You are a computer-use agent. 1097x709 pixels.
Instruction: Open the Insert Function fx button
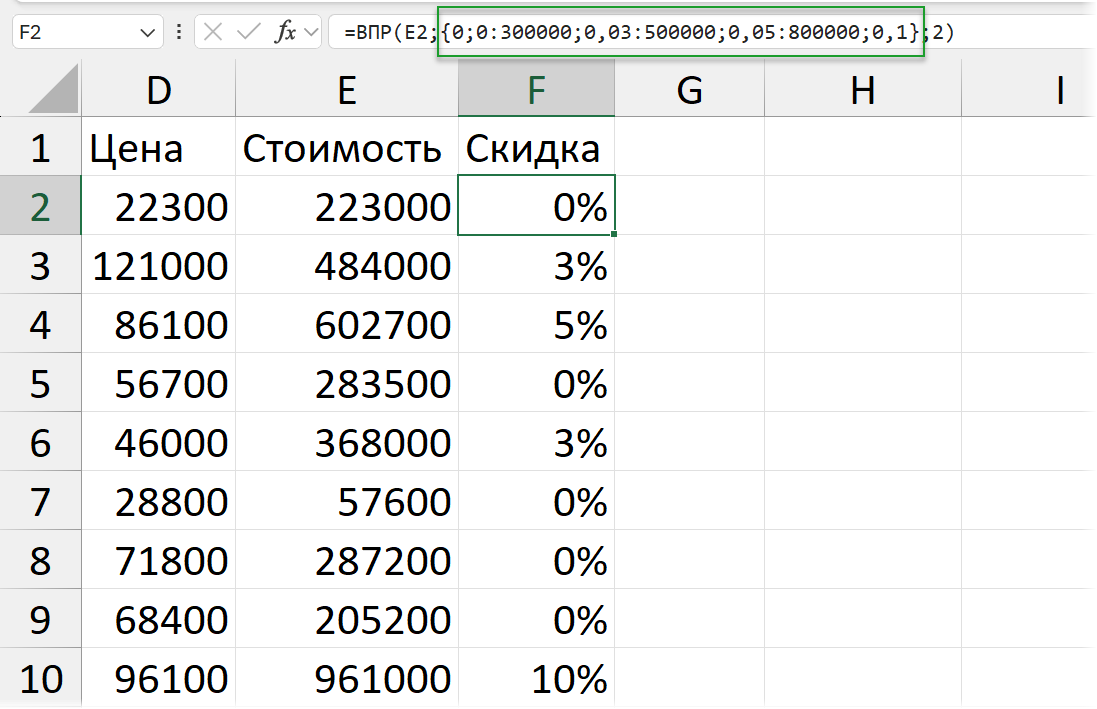point(285,32)
